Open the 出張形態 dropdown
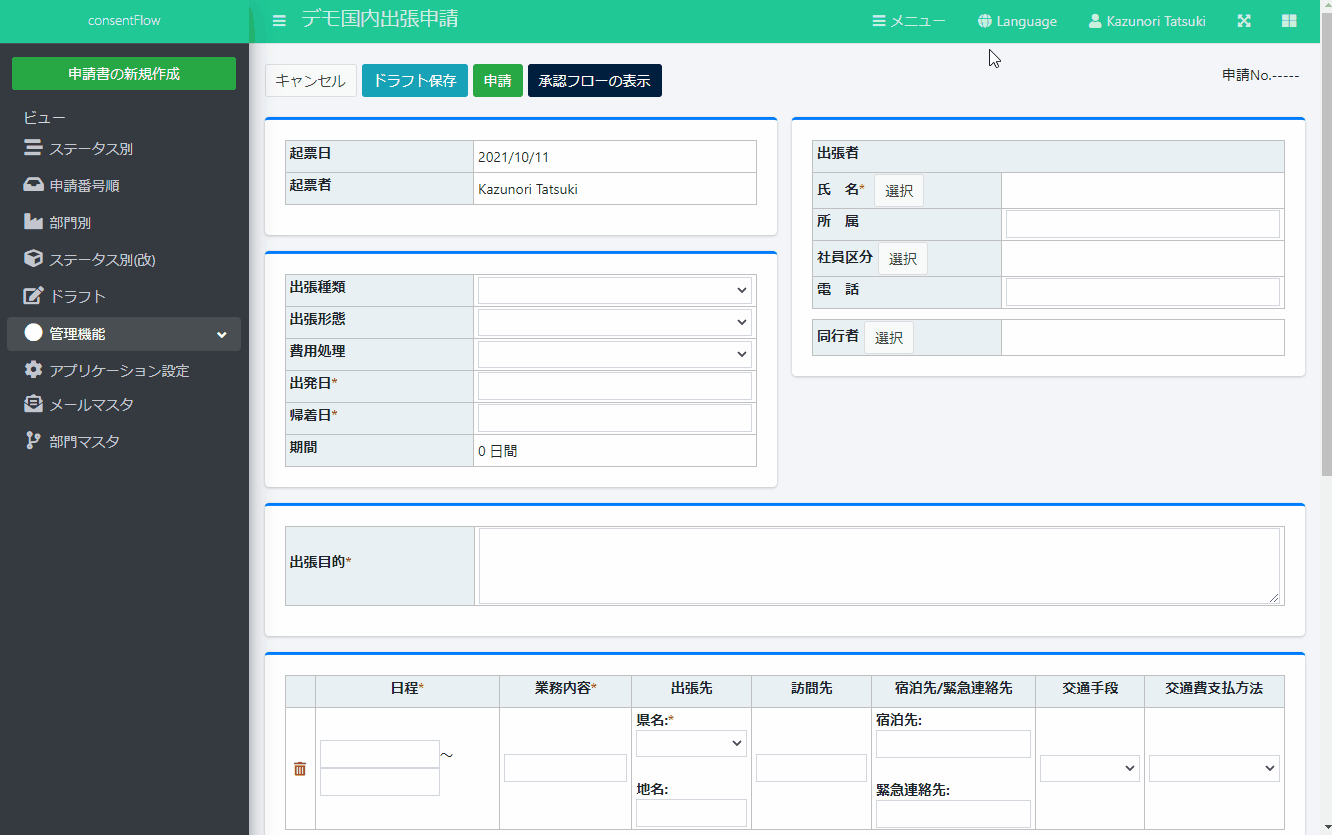 pos(615,322)
